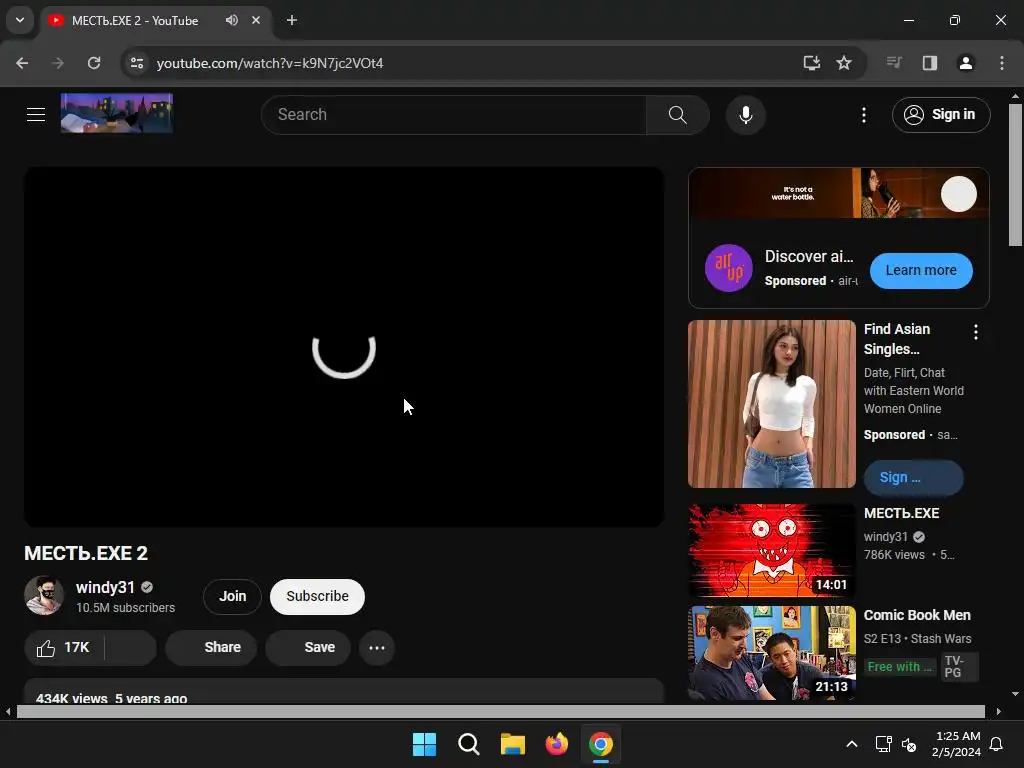Screen dimensions: 1024x768
Task: Click the search magnifier button
Action: coord(677,115)
